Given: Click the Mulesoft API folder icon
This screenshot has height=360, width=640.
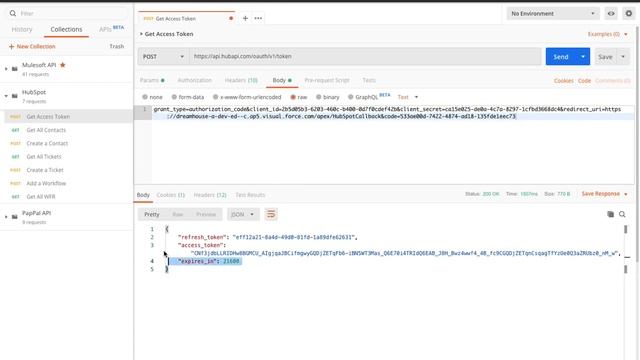Looking at the screenshot, I should [x=15, y=69].
